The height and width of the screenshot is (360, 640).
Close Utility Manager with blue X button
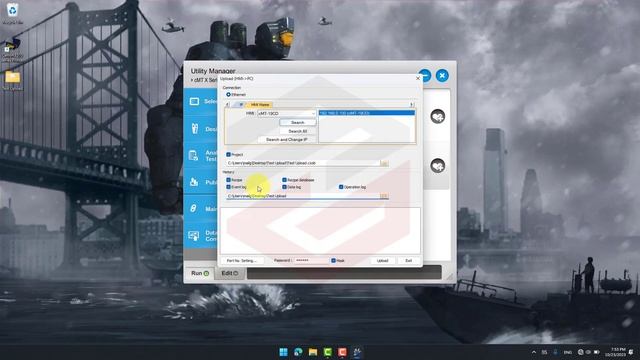pyautogui.click(x=442, y=76)
